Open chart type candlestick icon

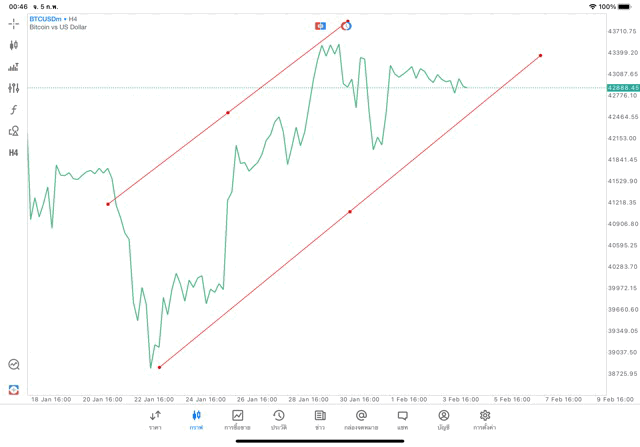click(14, 45)
